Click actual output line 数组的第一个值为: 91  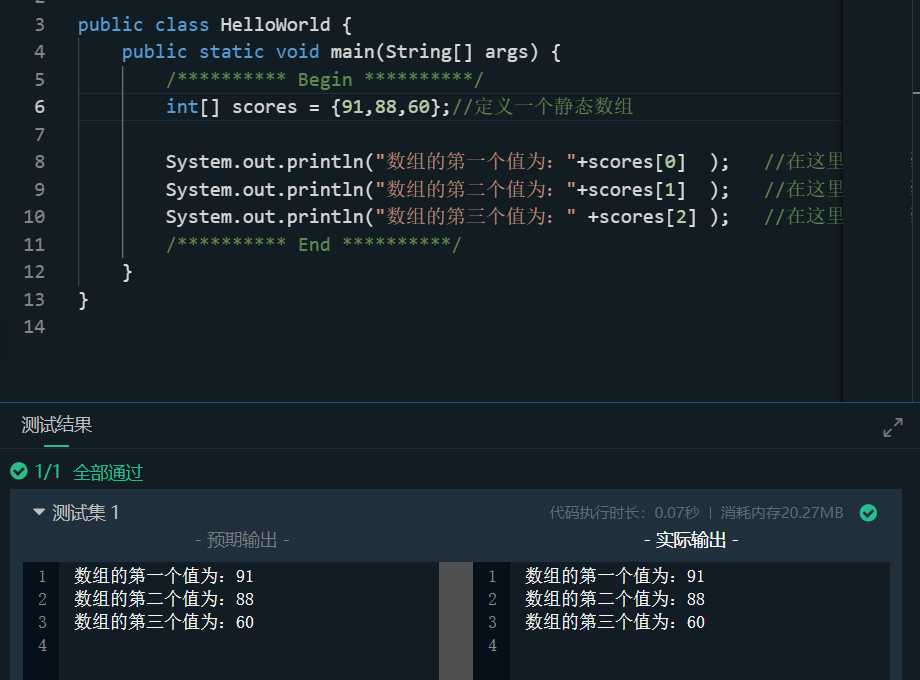coord(614,576)
